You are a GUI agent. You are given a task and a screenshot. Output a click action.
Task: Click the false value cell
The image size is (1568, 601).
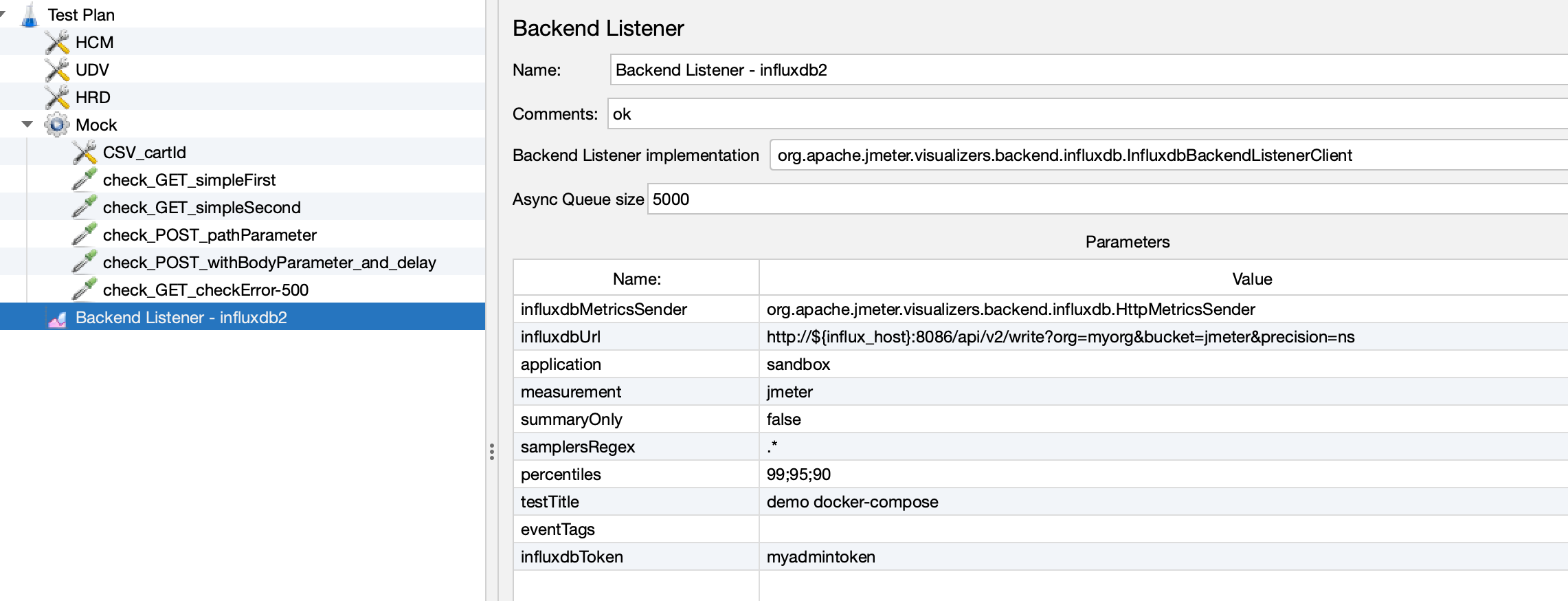coord(1164,419)
